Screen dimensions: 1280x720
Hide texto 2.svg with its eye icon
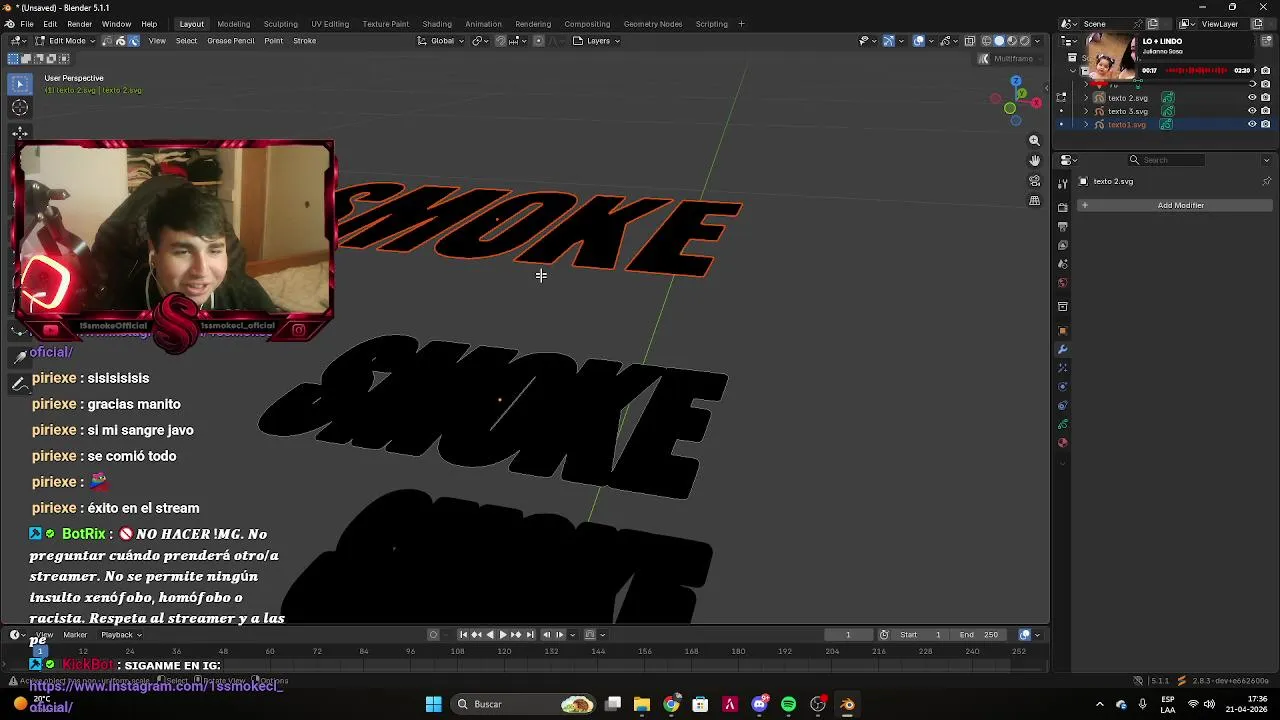1252,98
